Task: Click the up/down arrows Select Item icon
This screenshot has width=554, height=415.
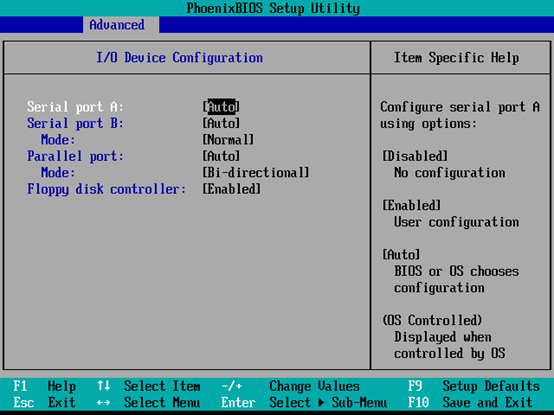Action: [104, 385]
